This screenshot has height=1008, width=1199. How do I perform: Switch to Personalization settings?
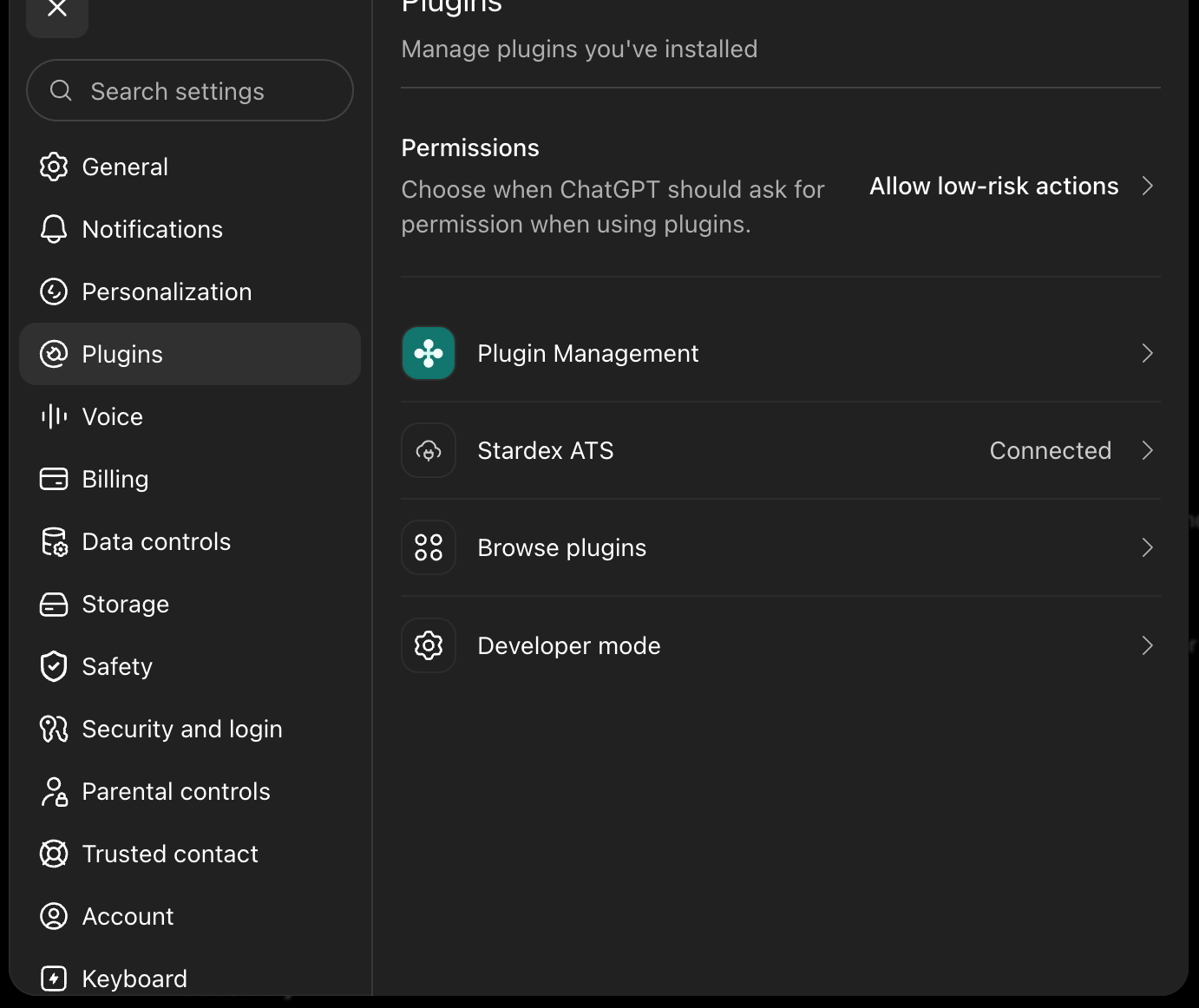tap(190, 291)
